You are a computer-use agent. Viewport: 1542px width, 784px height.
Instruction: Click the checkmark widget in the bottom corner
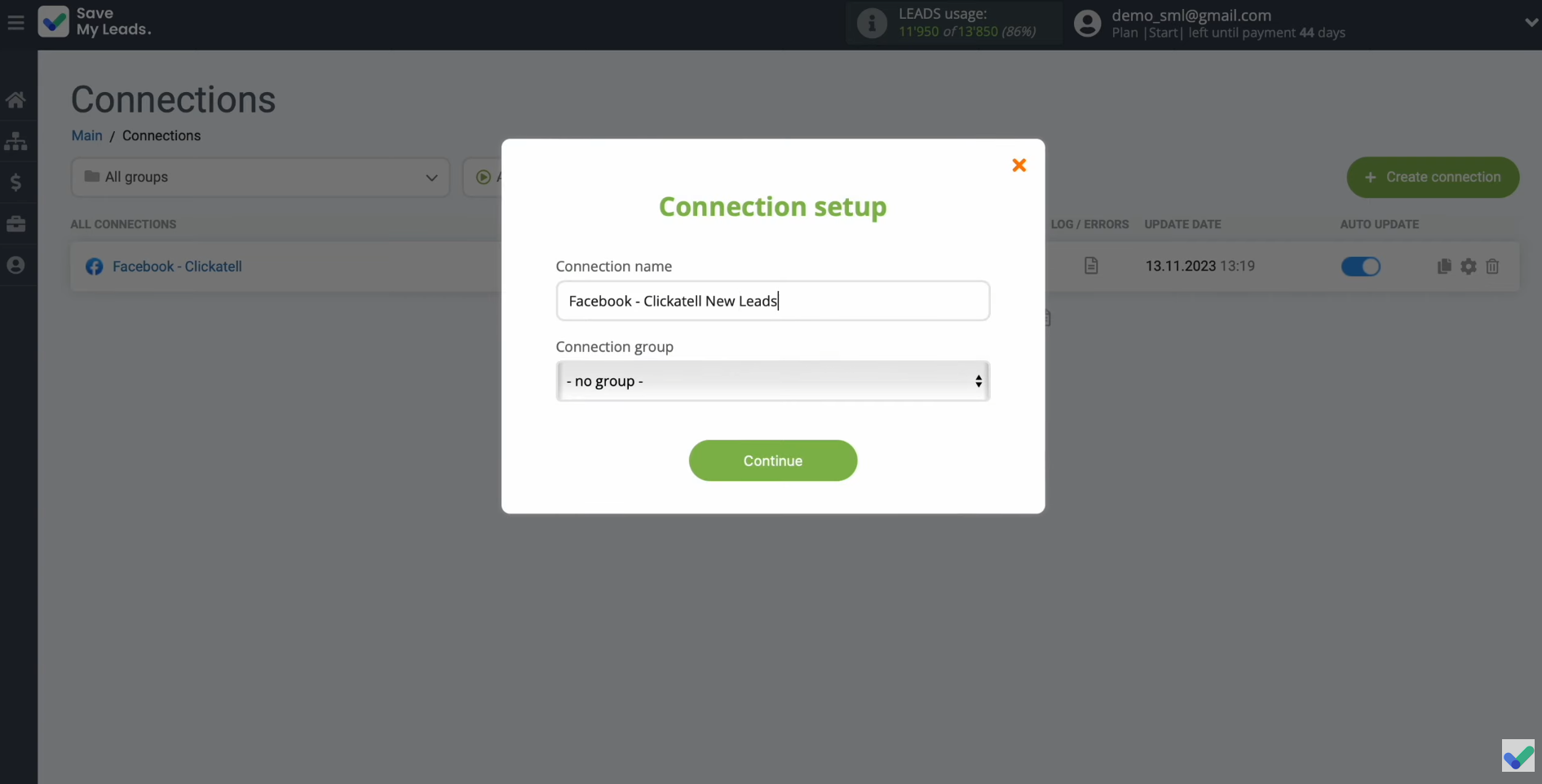pos(1518,755)
